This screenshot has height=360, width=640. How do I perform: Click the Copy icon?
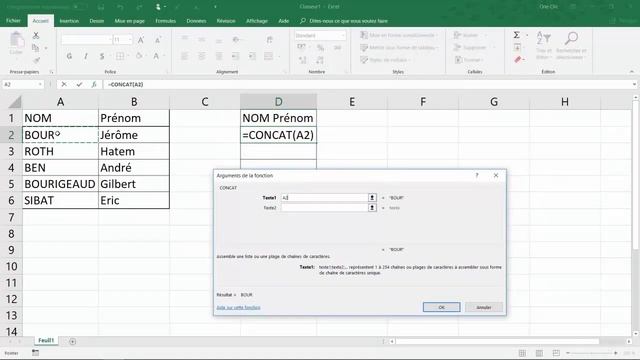36,48
